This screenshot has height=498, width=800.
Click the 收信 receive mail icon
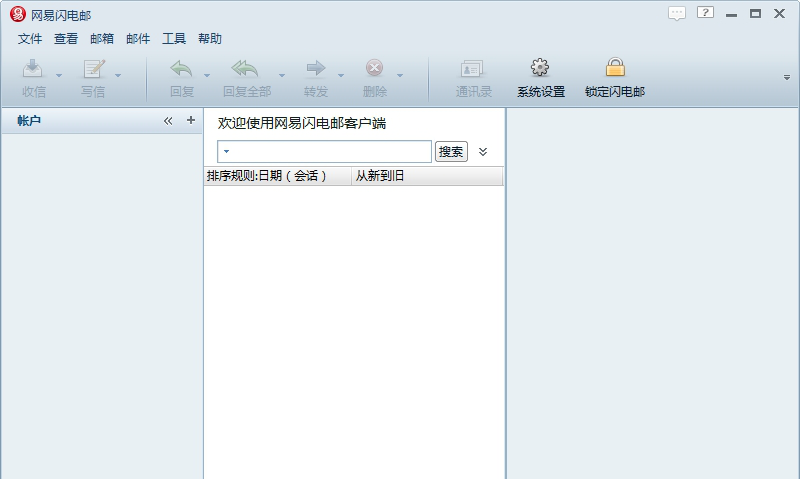(33, 68)
